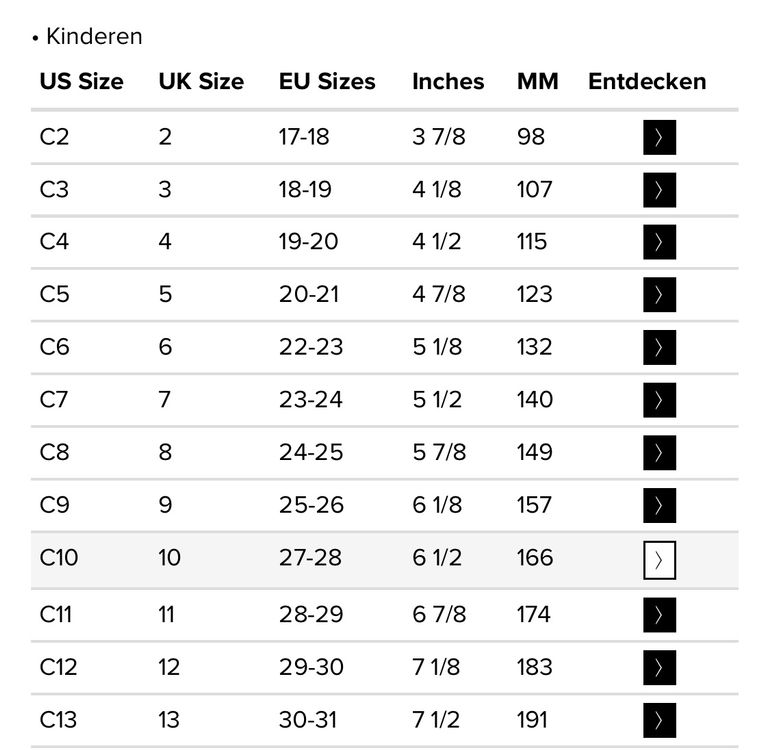
Task: Click the Kinderen section heading
Action: click(x=94, y=37)
